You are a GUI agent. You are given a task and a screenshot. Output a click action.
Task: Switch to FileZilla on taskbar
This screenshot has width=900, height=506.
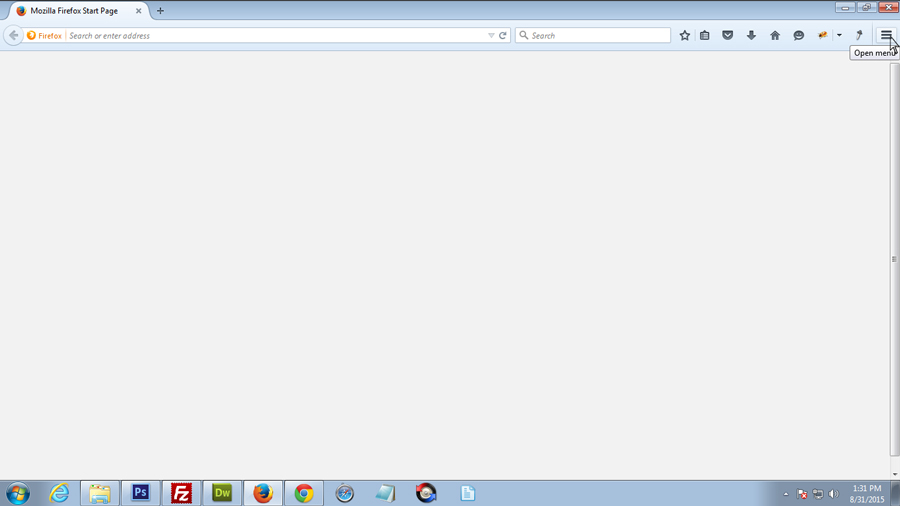(181, 493)
